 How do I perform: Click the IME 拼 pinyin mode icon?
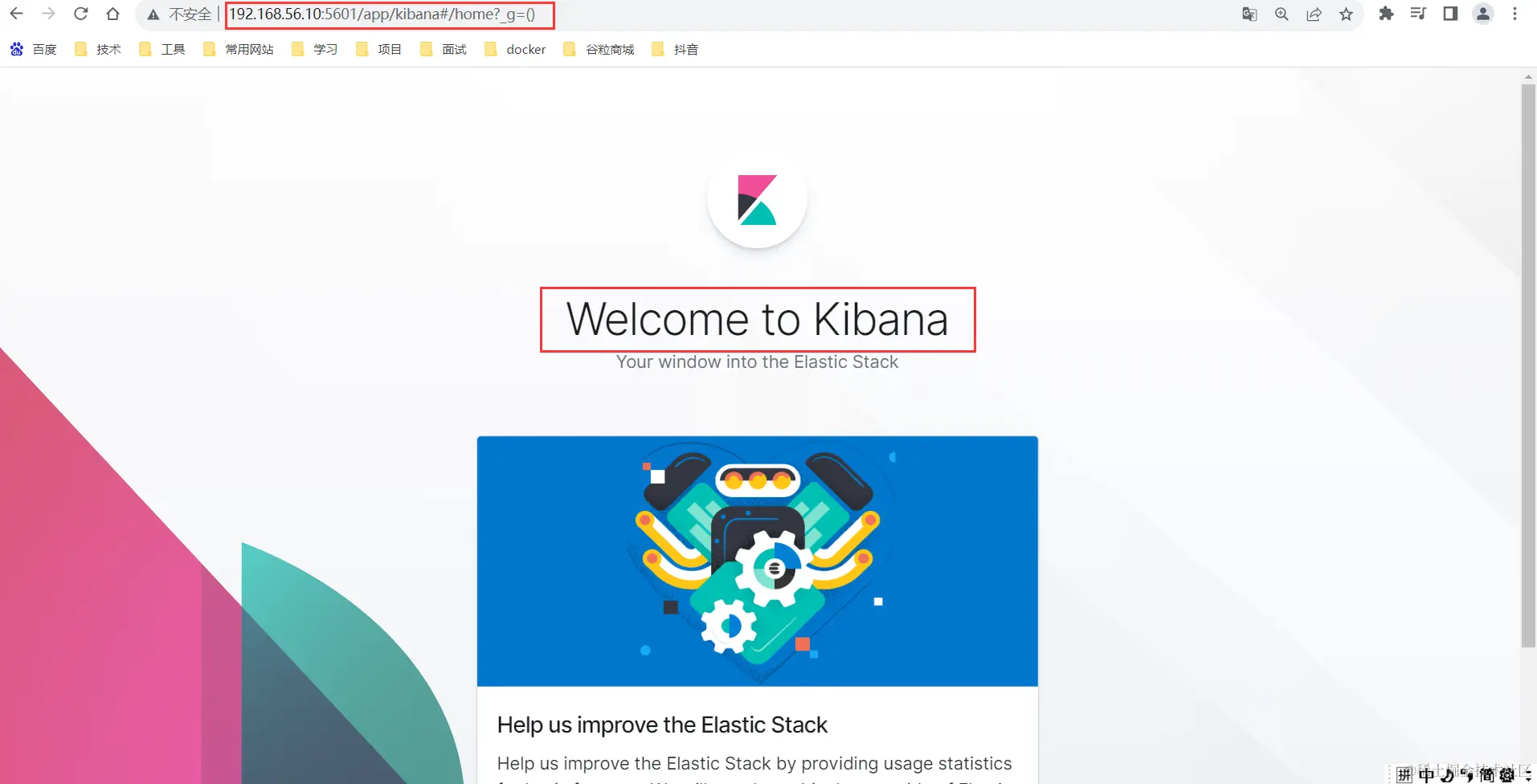(1404, 774)
